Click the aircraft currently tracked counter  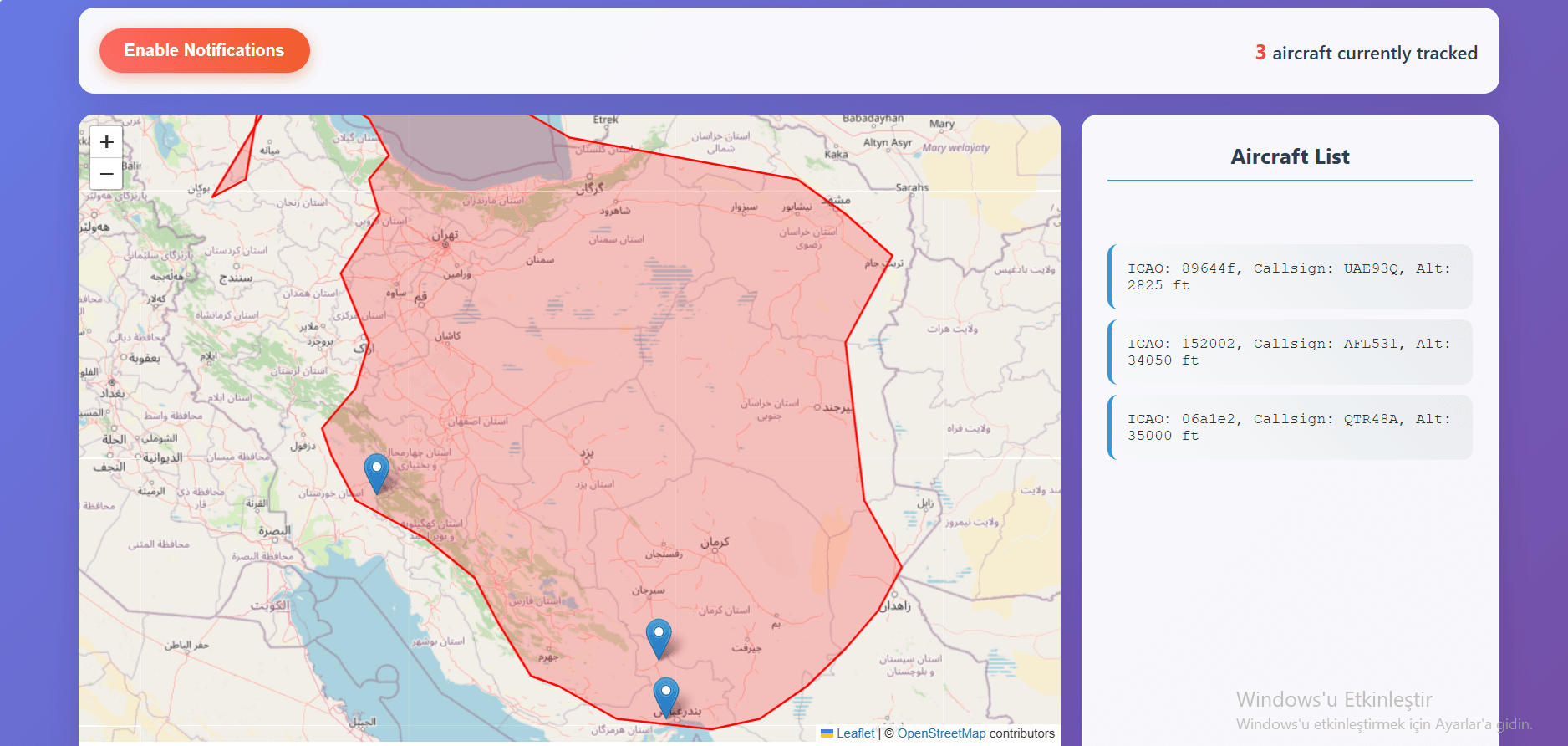[1366, 53]
